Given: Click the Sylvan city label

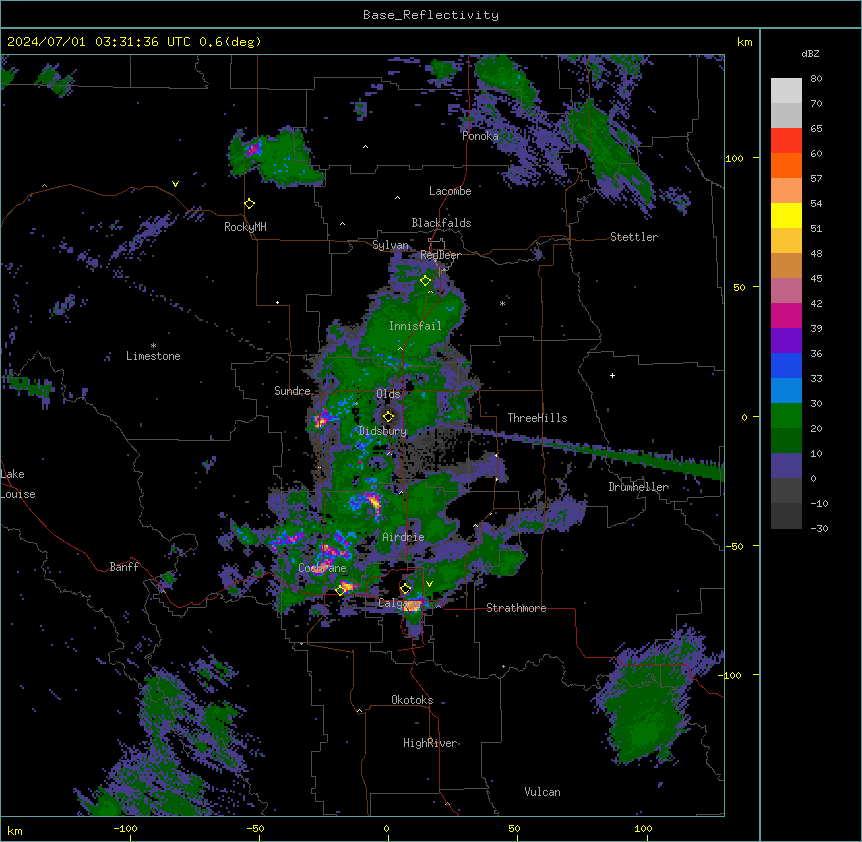Looking at the screenshot, I should tap(390, 245).
